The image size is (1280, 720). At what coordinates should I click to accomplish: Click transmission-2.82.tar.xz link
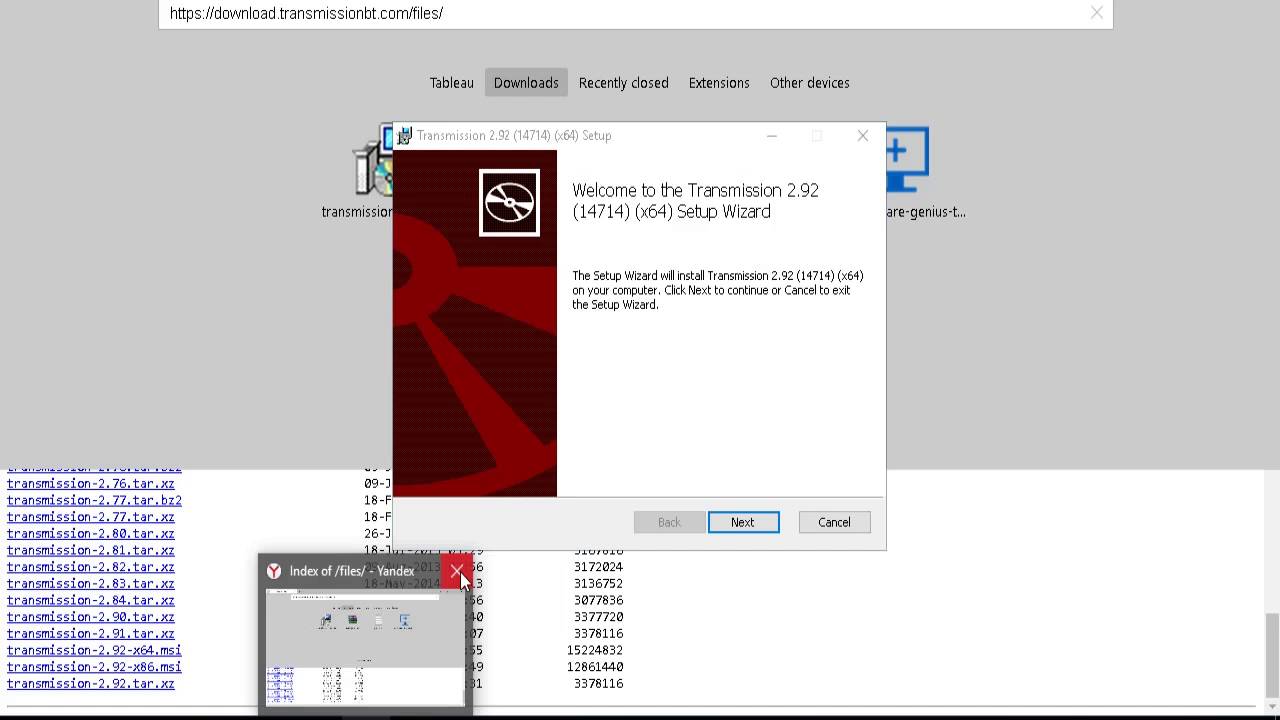click(x=91, y=567)
